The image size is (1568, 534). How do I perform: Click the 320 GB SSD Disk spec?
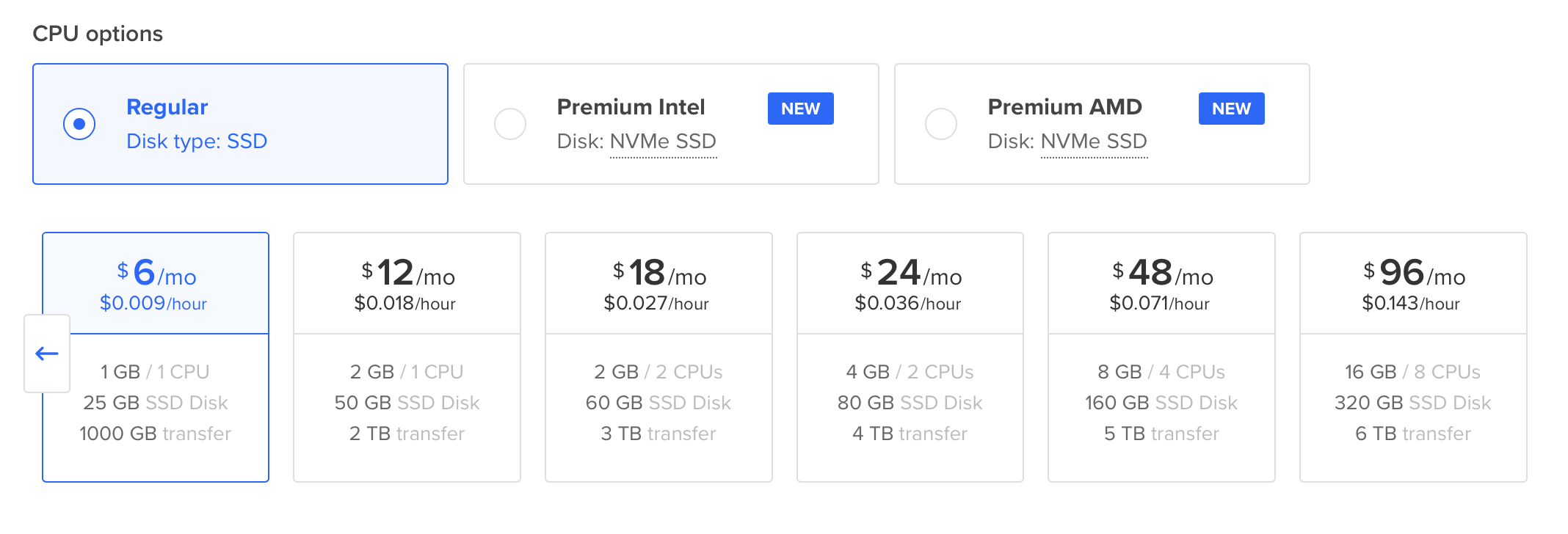(x=1412, y=403)
